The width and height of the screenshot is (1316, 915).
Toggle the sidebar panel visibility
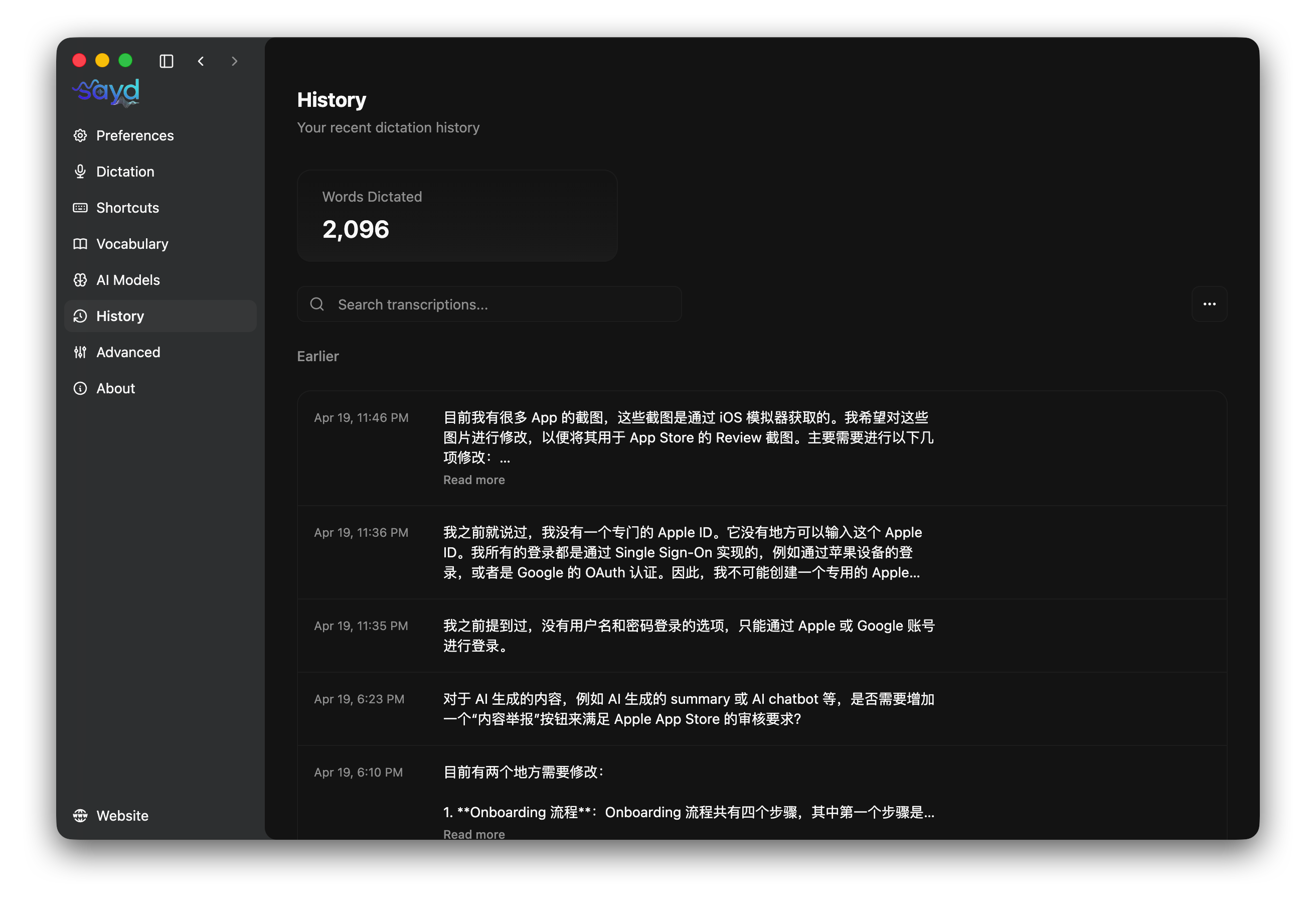click(x=167, y=61)
